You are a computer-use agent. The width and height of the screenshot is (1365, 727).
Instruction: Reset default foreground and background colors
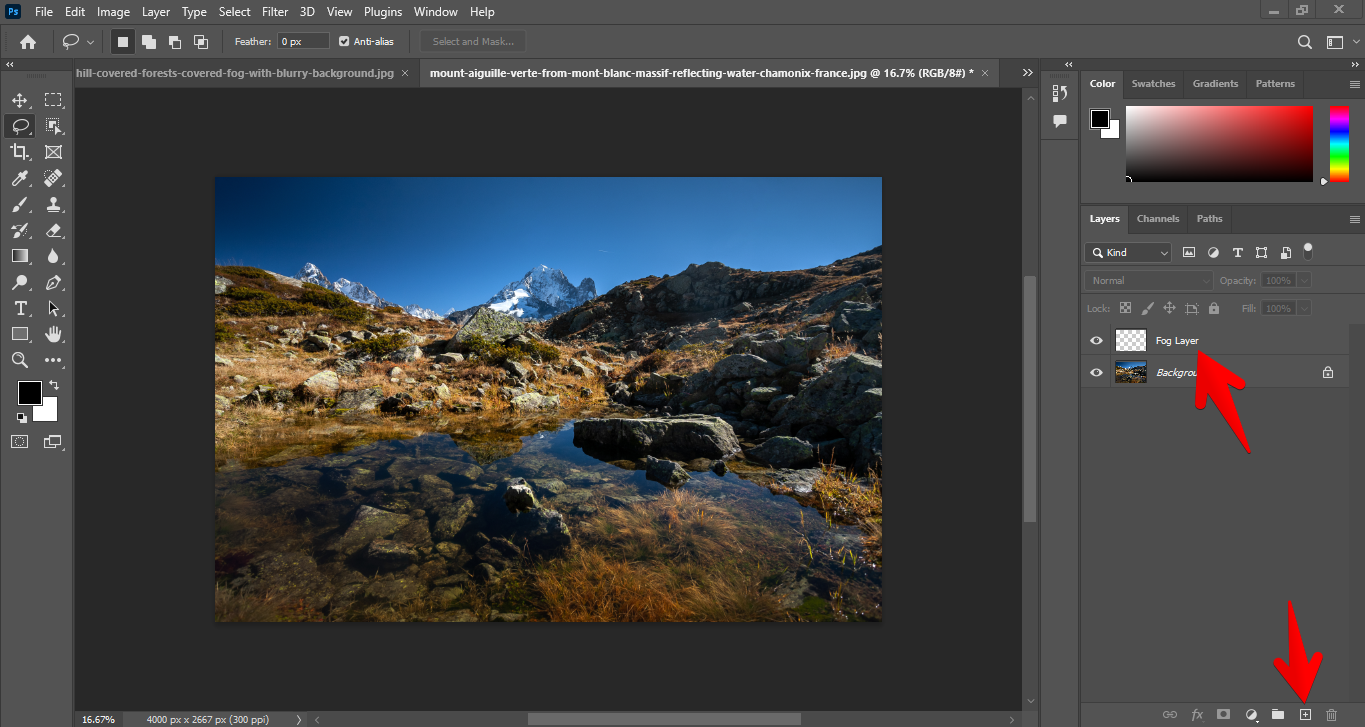click(x=22, y=418)
